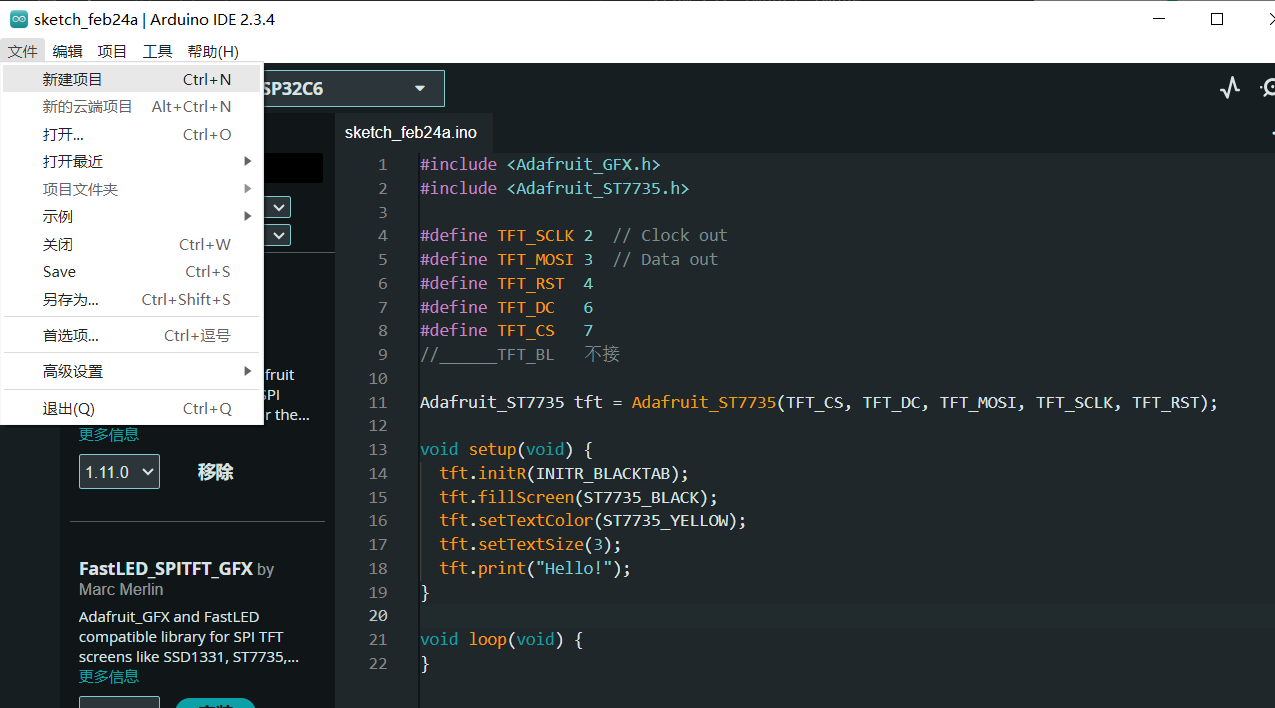Image resolution: width=1275 pixels, height=708 pixels.
Task: Click the 文件 menu in menu bar
Action: click(x=23, y=51)
